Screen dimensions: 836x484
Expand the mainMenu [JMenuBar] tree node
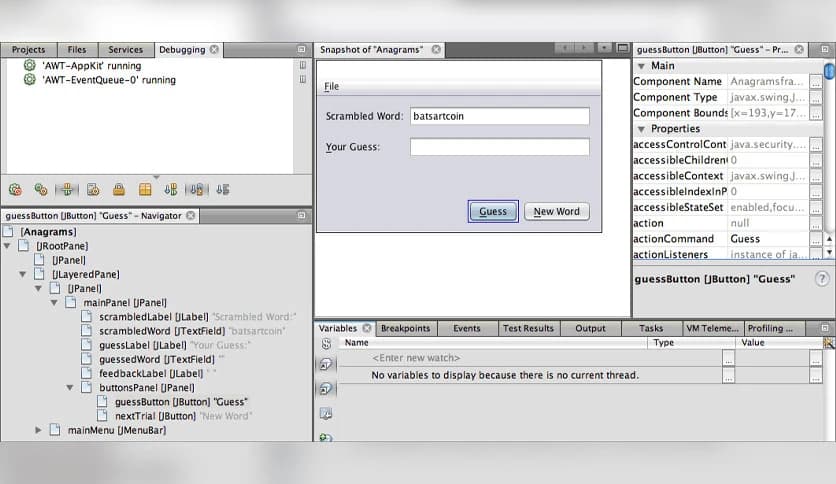(38, 430)
